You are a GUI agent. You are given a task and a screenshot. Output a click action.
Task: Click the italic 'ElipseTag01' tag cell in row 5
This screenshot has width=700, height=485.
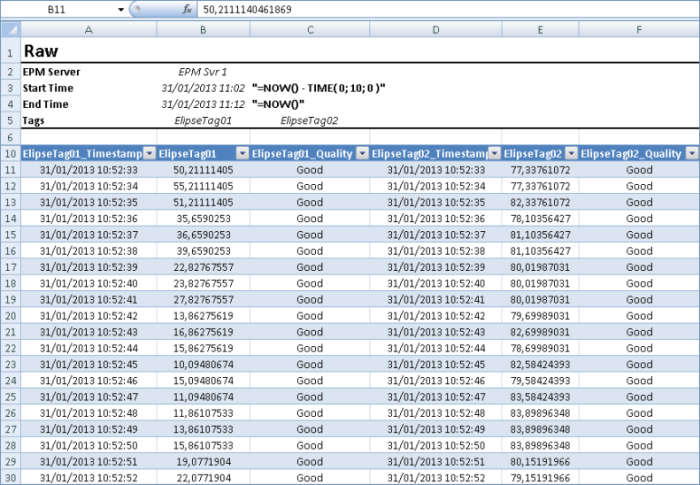[x=203, y=121]
